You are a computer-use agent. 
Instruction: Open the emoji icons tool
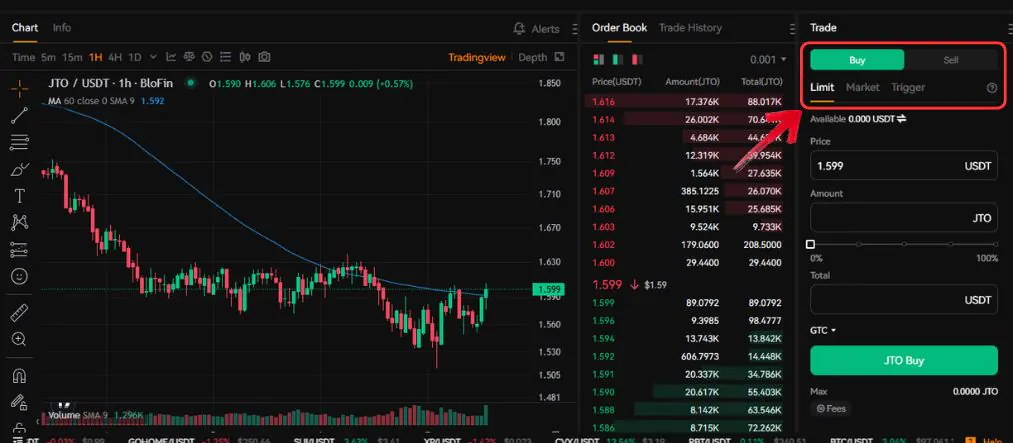19,276
